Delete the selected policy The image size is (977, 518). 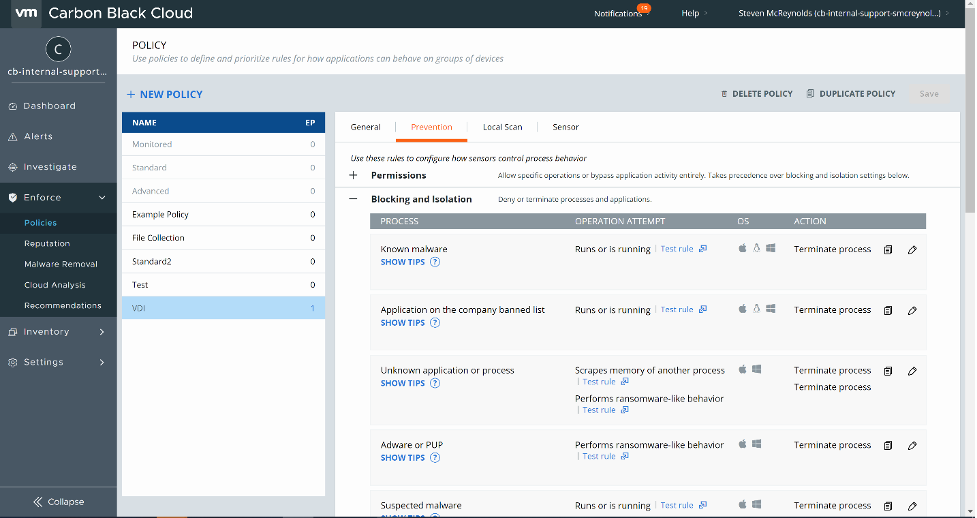tap(756, 94)
